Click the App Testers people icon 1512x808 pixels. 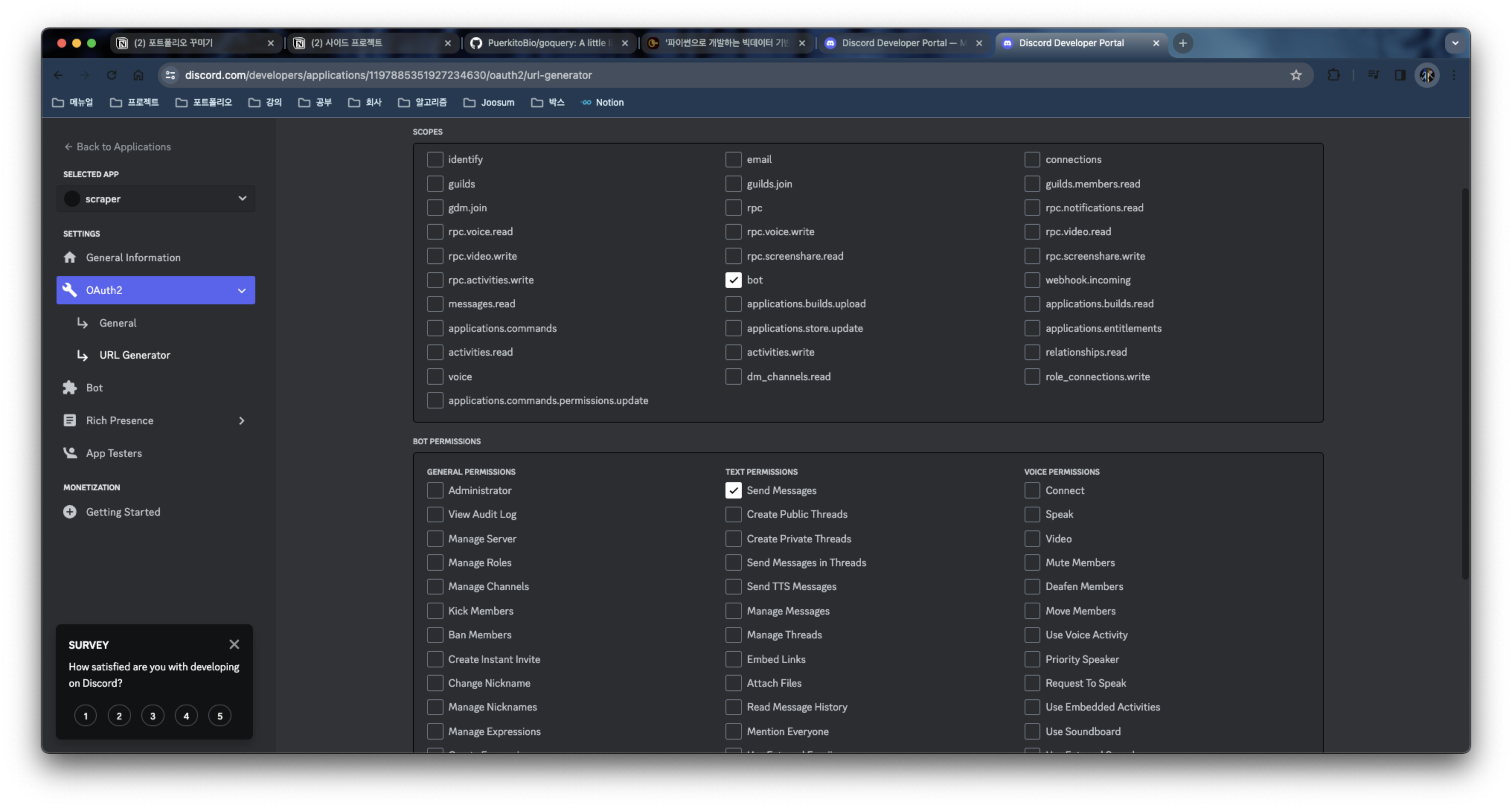pyautogui.click(x=70, y=452)
